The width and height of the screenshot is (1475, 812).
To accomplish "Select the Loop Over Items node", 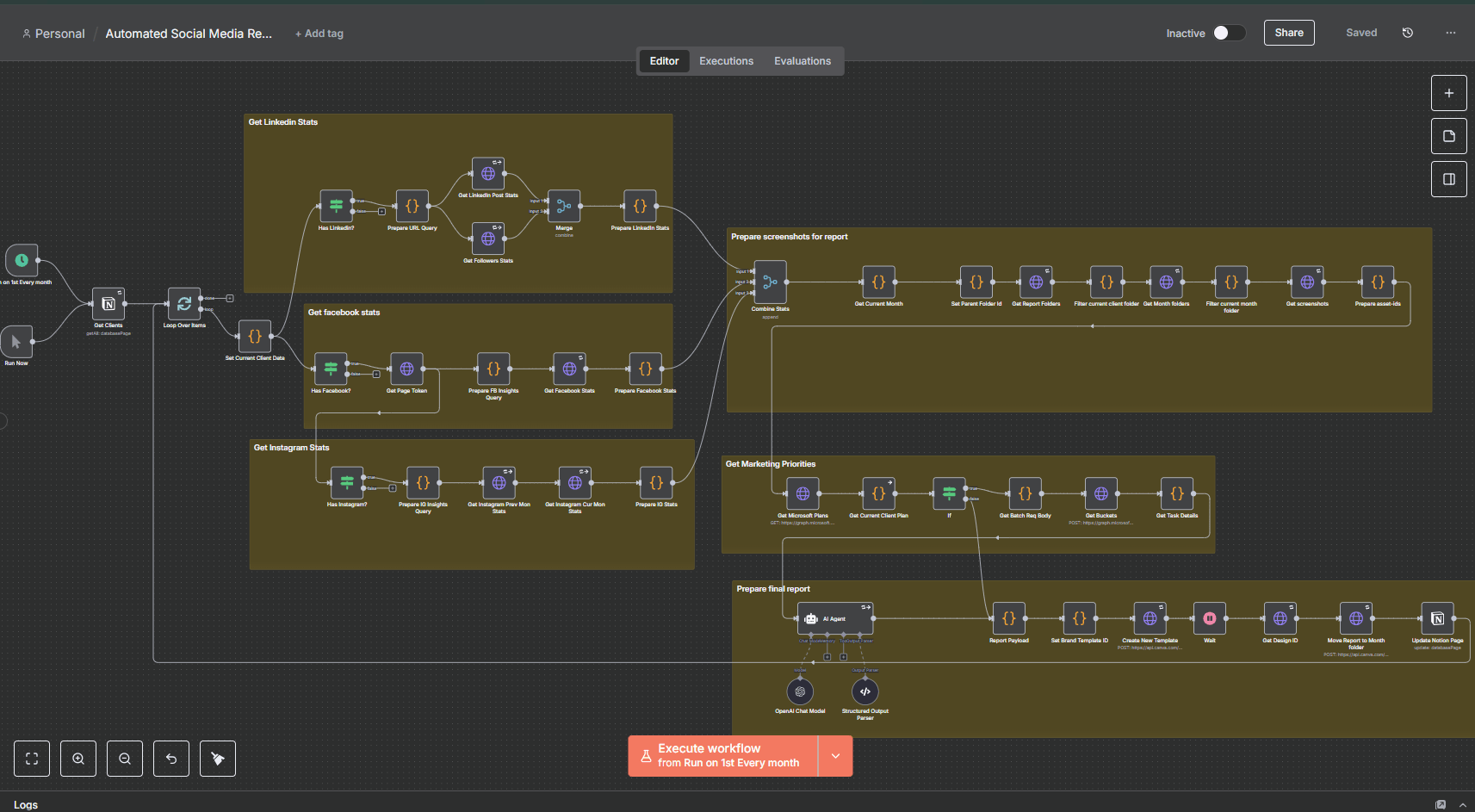I will 184,304.
